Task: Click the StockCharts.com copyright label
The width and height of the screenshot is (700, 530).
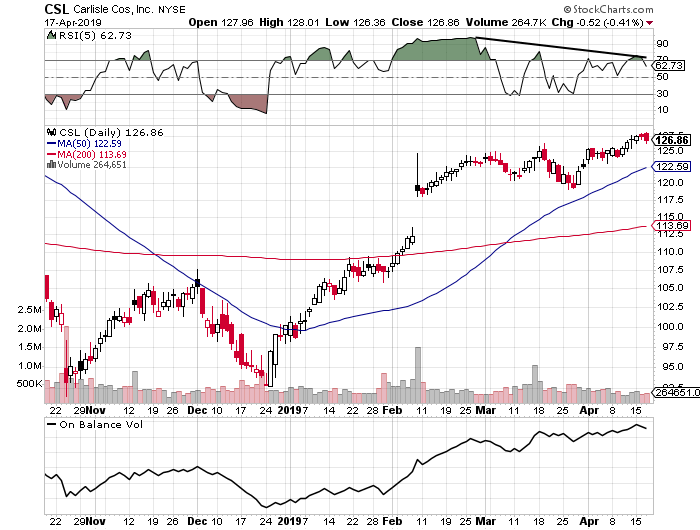Action: pos(608,9)
